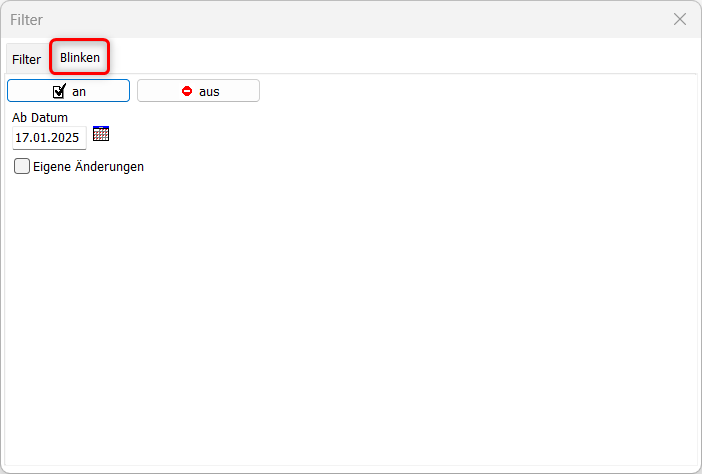Image resolution: width=702 pixels, height=474 pixels.
Task: Click the Ab Datum label
Action: pyautogui.click(x=40, y=117)
